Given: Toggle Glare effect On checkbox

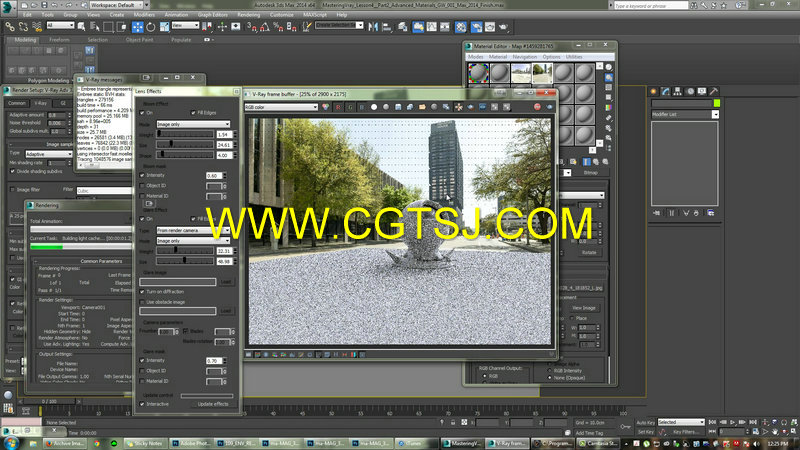Looking at the screenshot, I should (x=142, y=219).
